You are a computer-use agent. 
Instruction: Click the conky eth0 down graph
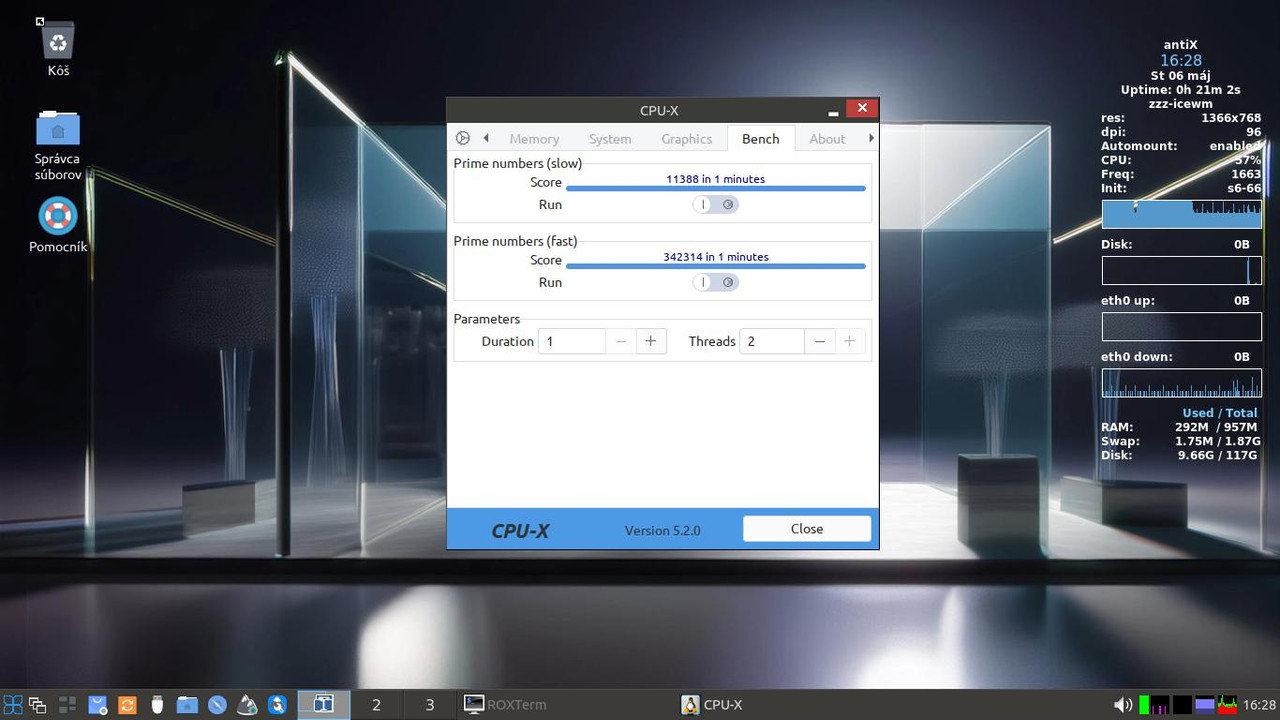click(x=1181, y=383)
